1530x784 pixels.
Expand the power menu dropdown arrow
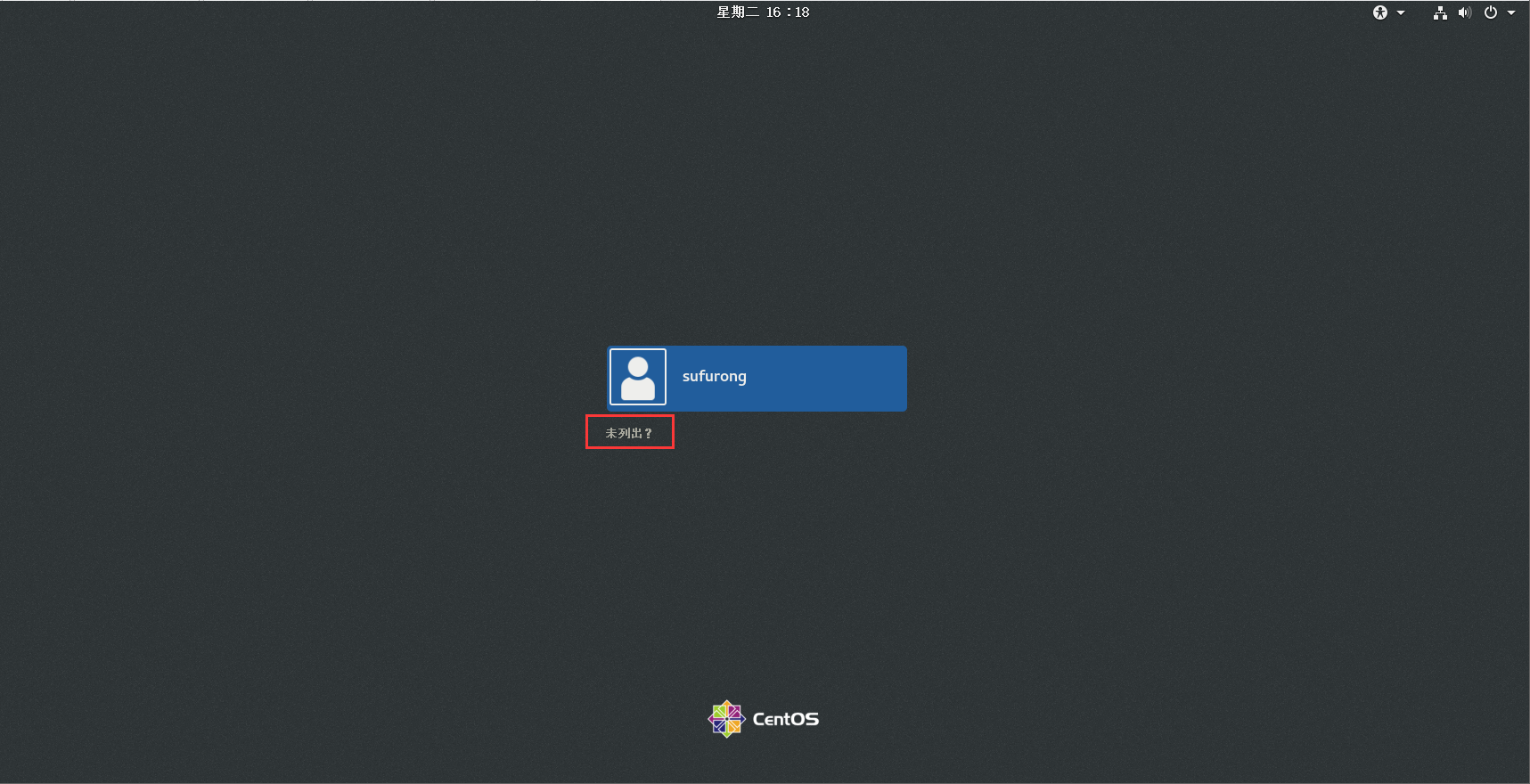[1511, 12]
